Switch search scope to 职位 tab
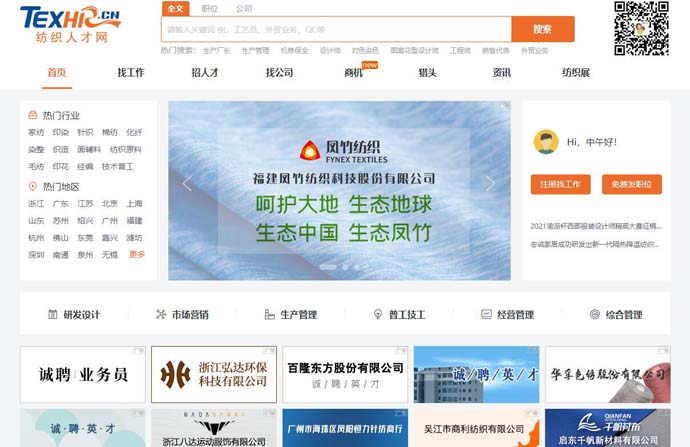 point(209,8)
